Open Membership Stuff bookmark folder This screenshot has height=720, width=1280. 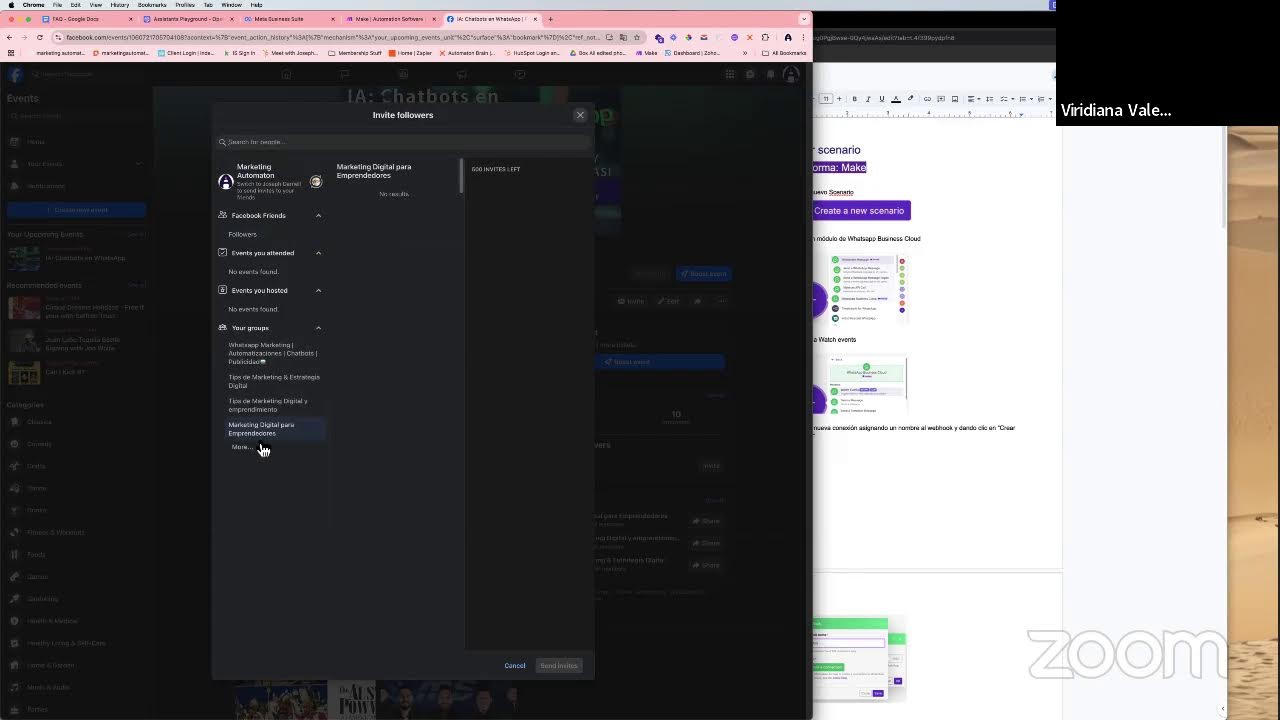[x=356, y=53]
